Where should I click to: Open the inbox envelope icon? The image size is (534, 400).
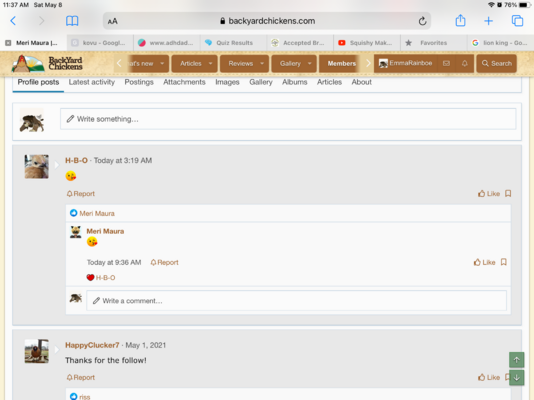coord(446,63)
